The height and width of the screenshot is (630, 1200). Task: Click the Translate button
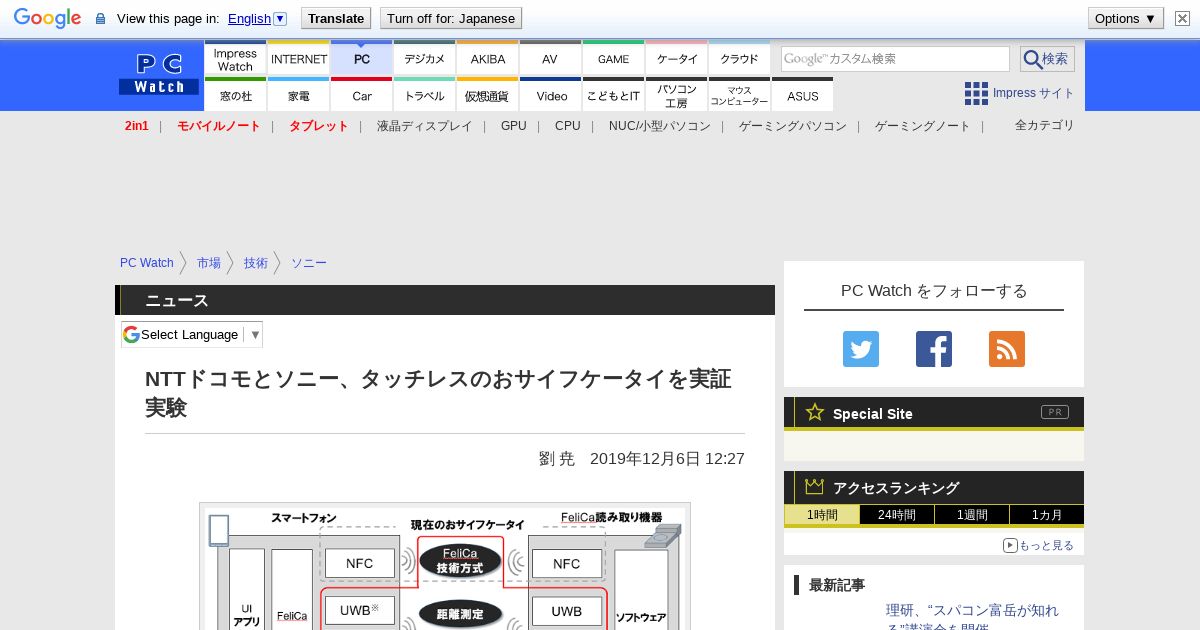tap(335, 18)
